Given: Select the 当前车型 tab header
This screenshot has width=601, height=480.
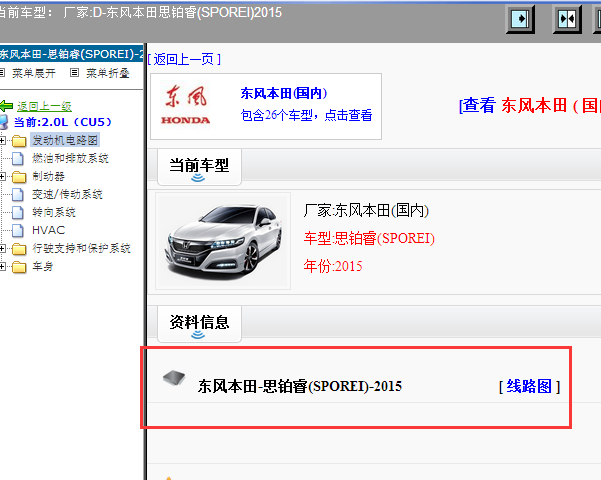Looking at the screenshot, I should [199, 167].
